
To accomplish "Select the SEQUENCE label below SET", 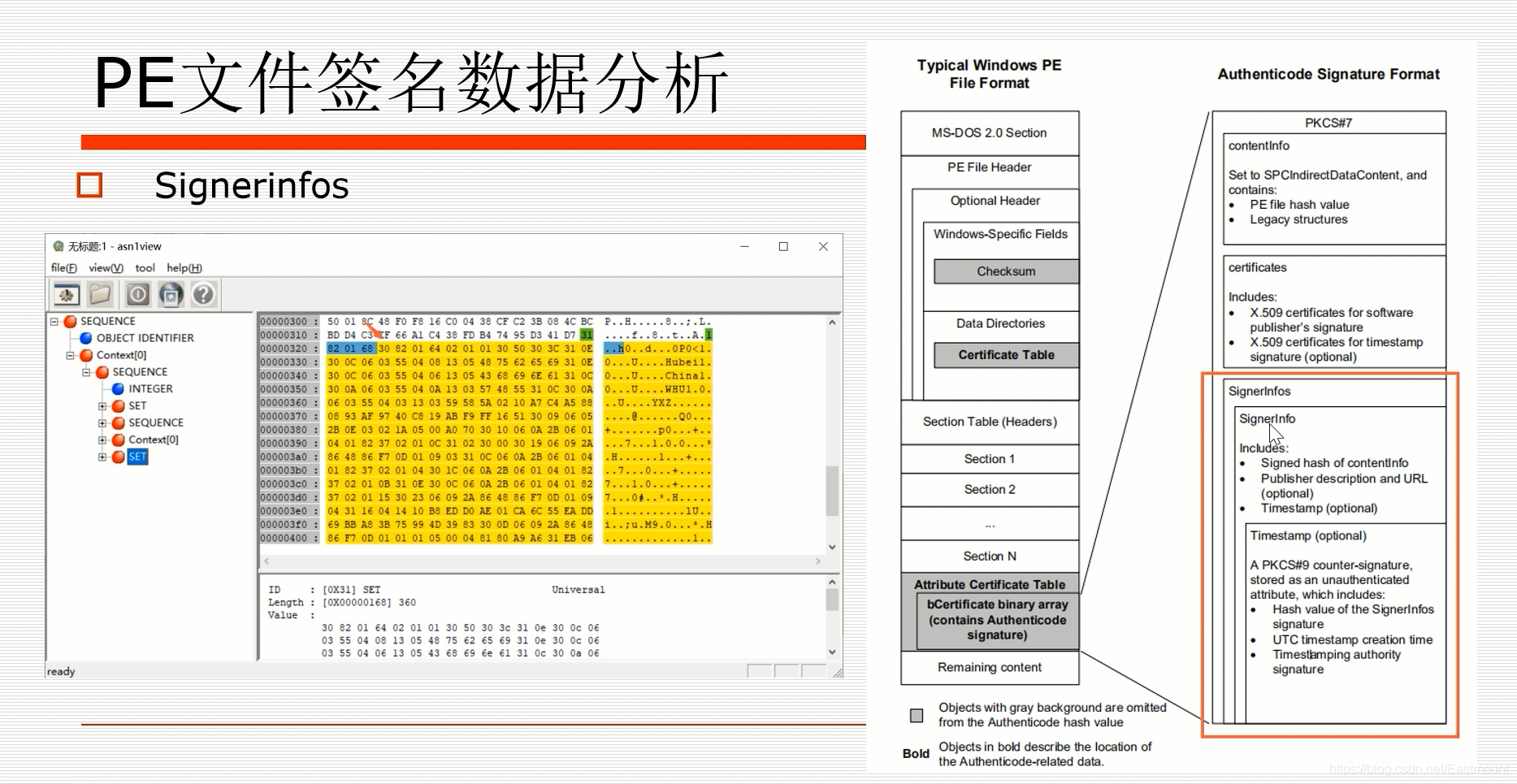I will [x=156, y=422].
